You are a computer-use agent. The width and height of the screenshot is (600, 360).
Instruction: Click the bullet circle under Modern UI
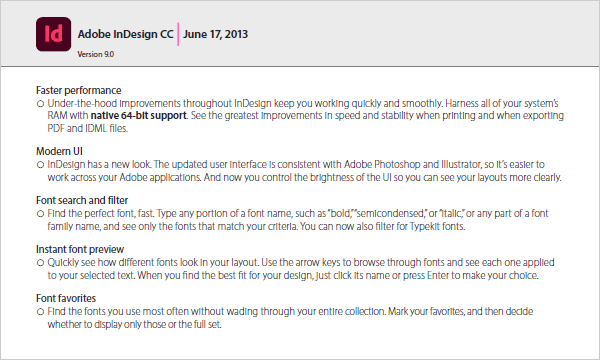pos(41,165)
